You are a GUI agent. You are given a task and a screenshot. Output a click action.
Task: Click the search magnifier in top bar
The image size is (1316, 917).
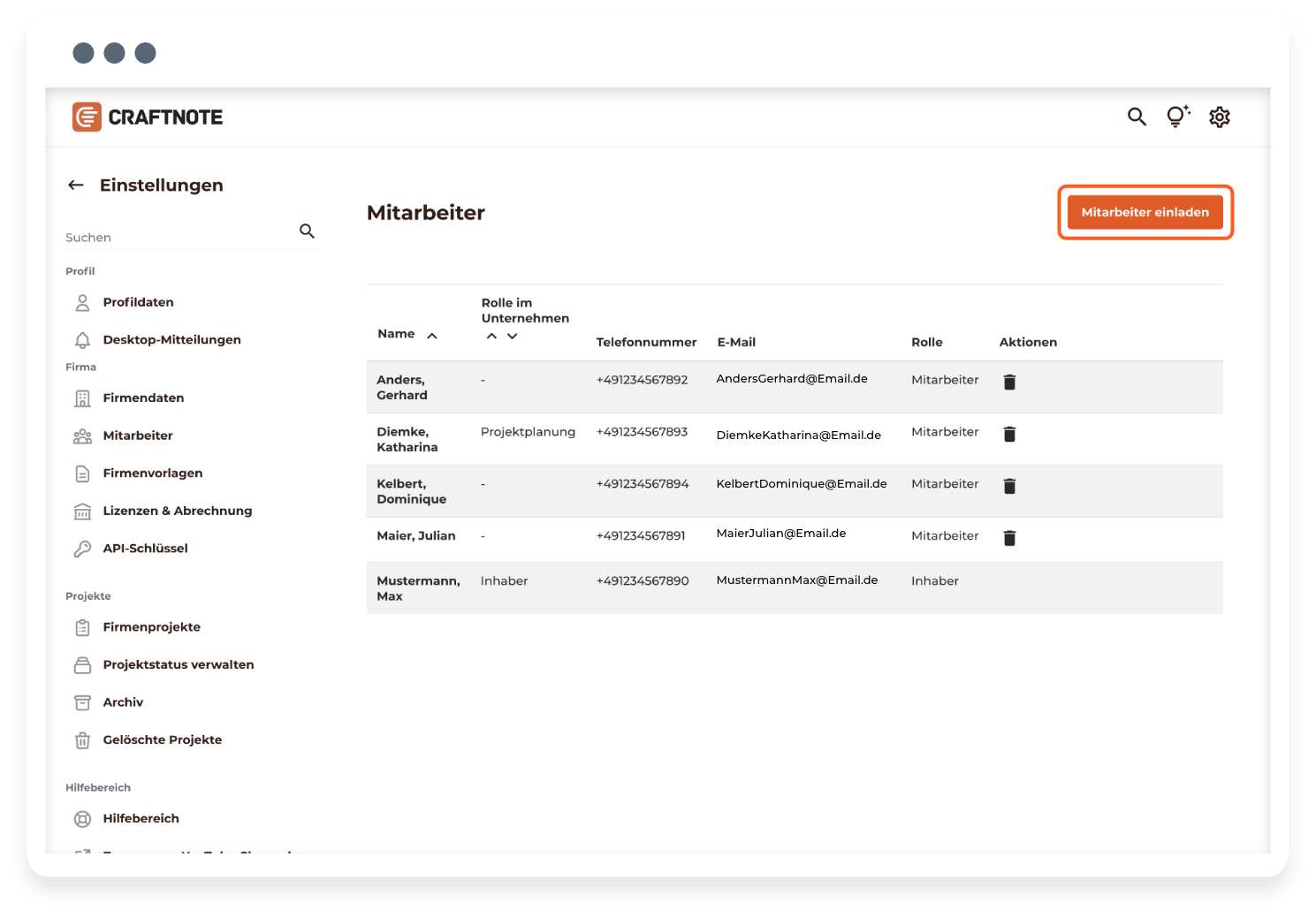click(1137, 117)
